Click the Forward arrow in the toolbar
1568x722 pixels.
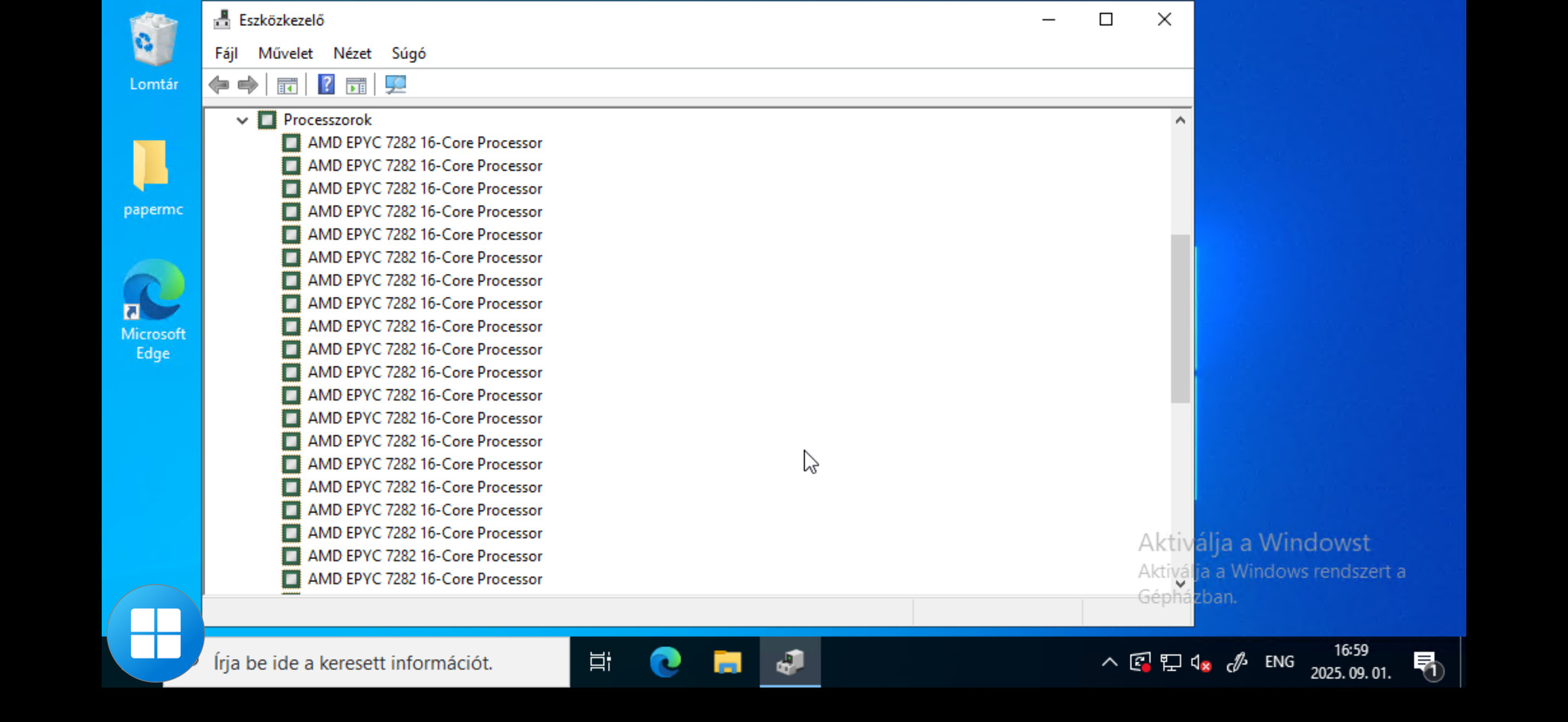[247, 85]
